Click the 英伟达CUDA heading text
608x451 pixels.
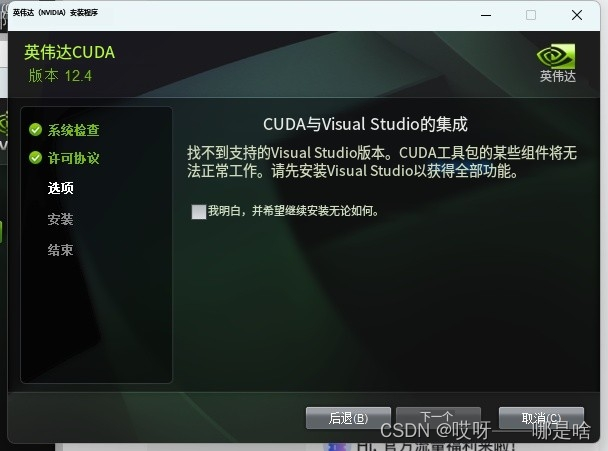[x=70, y=52]
